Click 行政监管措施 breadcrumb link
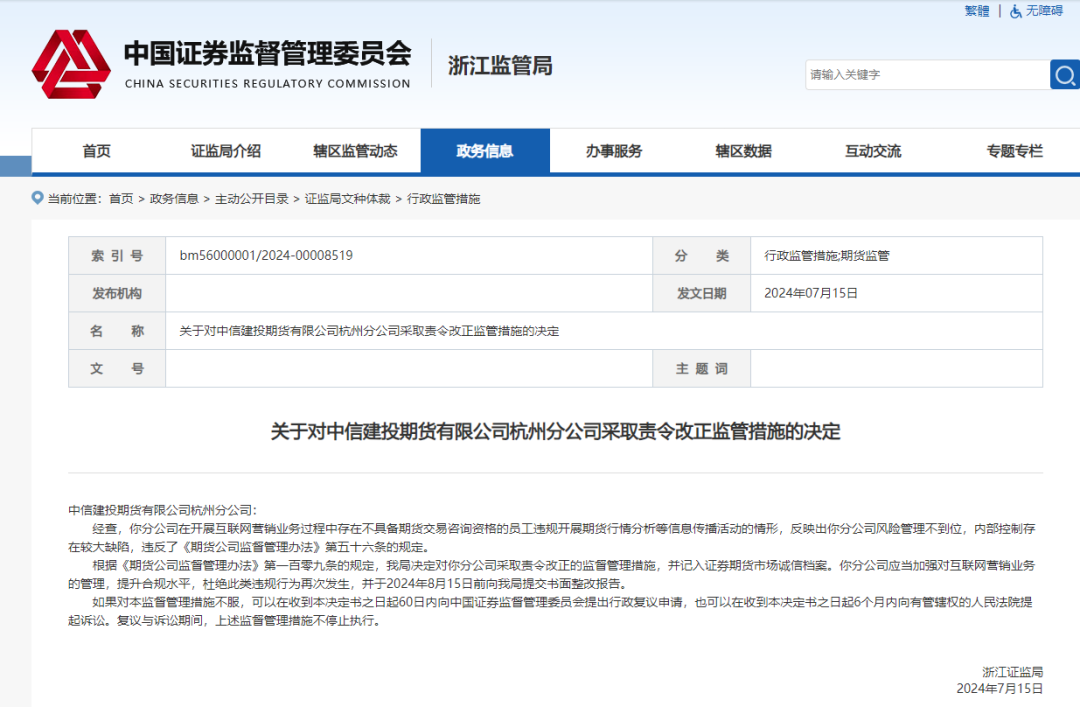The image size is (1080, 707). [x=443, y=199]
